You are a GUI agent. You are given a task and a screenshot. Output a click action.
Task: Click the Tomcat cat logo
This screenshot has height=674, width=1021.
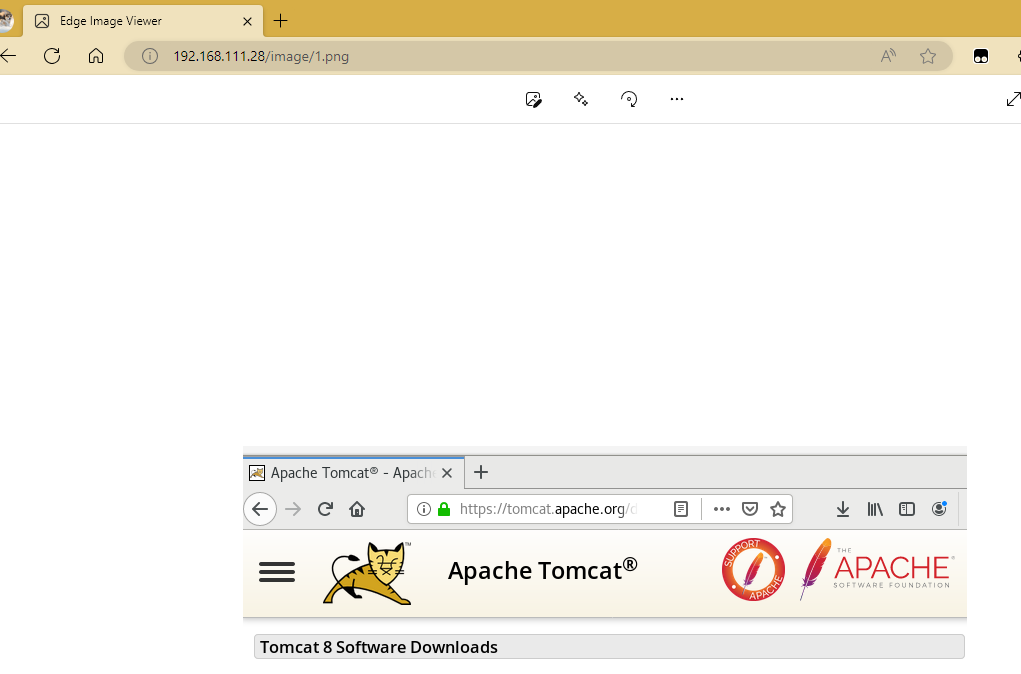(x=368, y=573)
